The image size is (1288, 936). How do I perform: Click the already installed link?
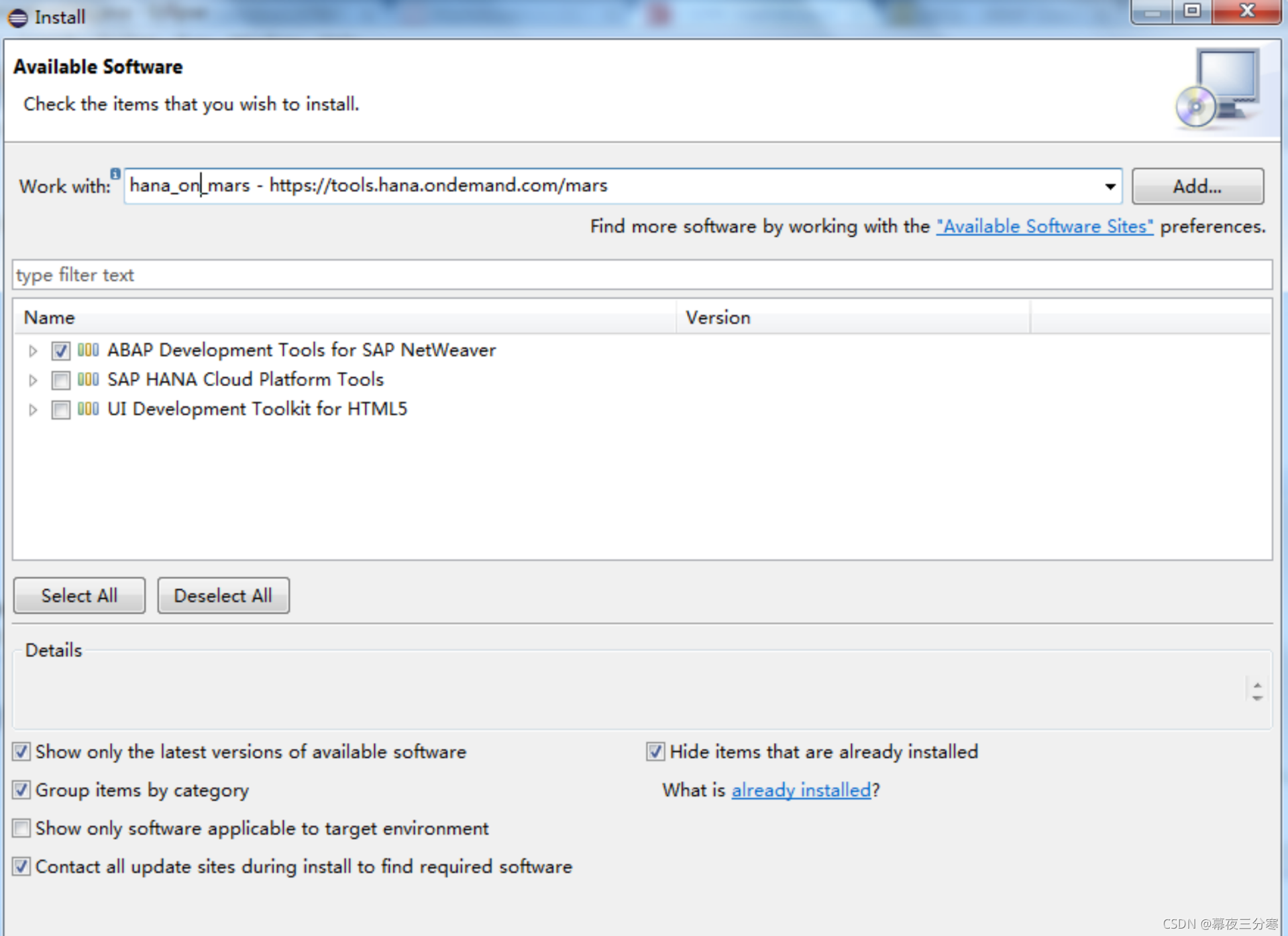tap(801, 790)
